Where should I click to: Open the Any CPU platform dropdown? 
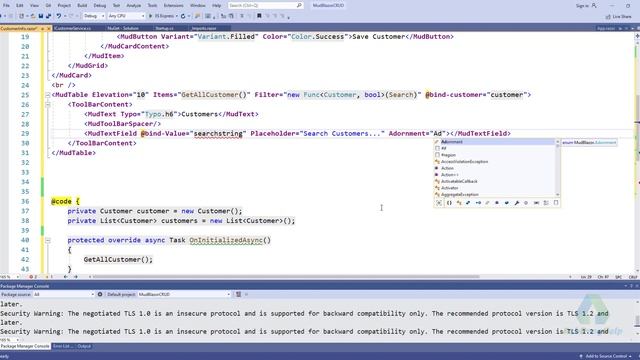tap(126, 16)
